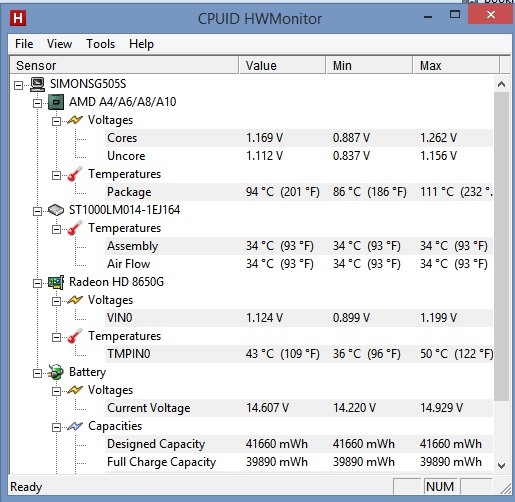Collapse the Battery node
This screenshot has height=502, width=515.
pyautogui.click(x=37, y=373)
